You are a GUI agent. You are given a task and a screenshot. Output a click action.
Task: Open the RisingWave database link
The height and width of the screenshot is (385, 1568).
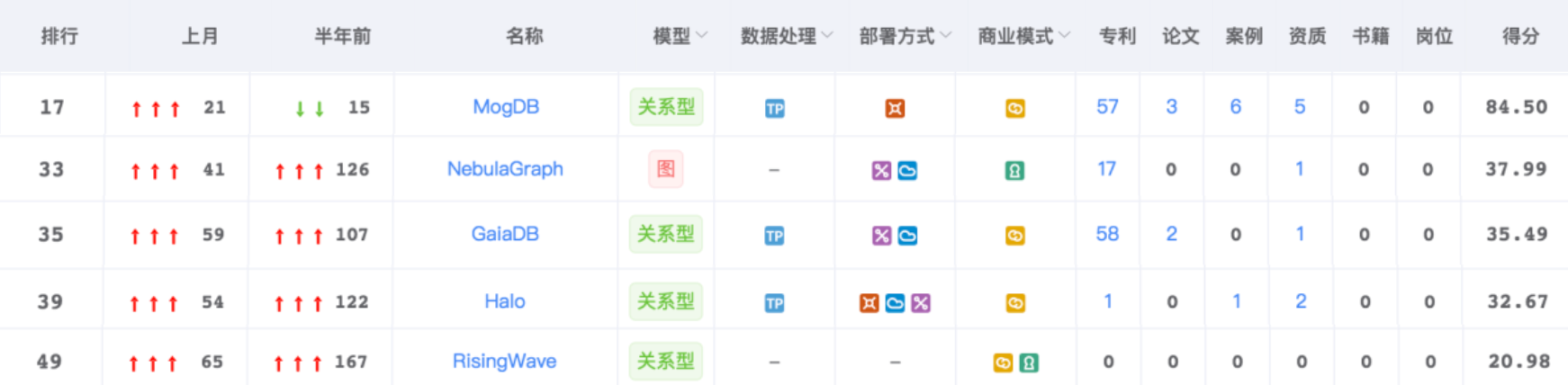point(504,362)
